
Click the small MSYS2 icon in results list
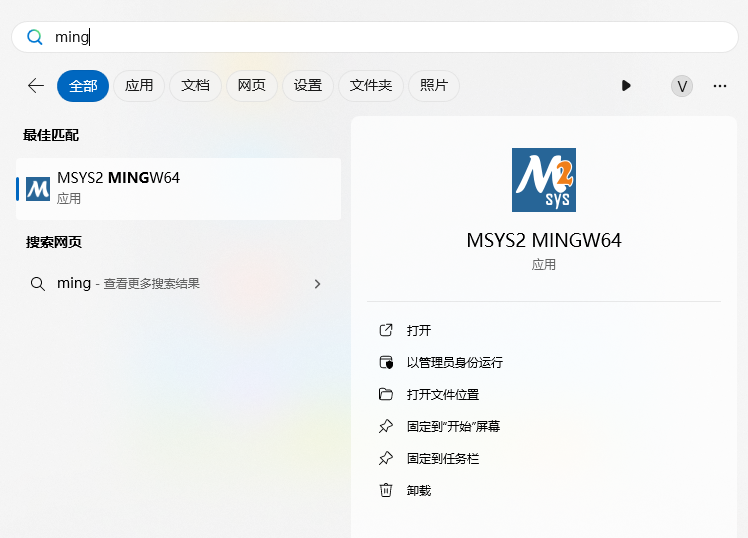coord(38,189)
